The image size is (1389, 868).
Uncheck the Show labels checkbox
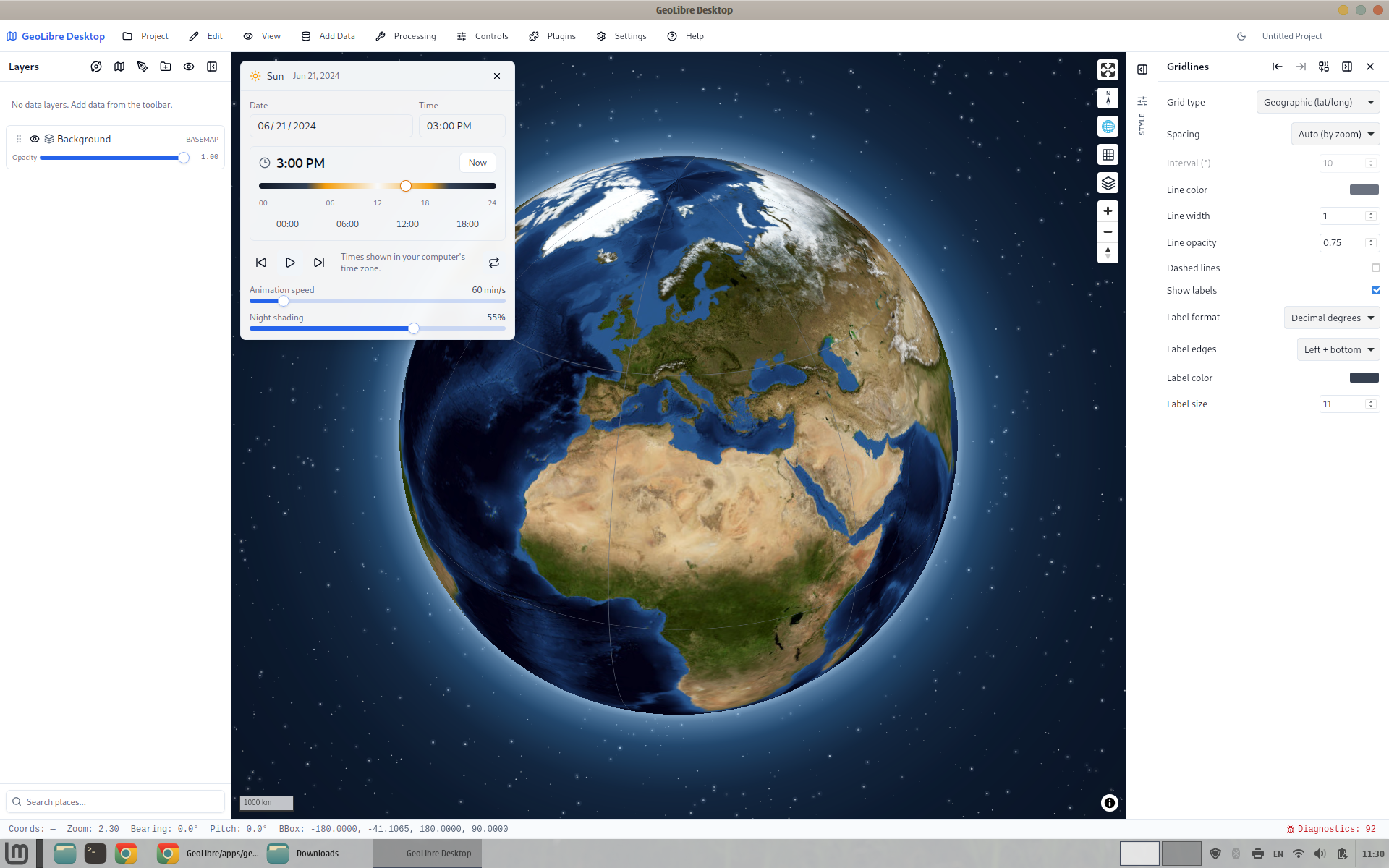[x=1376, y=290]
